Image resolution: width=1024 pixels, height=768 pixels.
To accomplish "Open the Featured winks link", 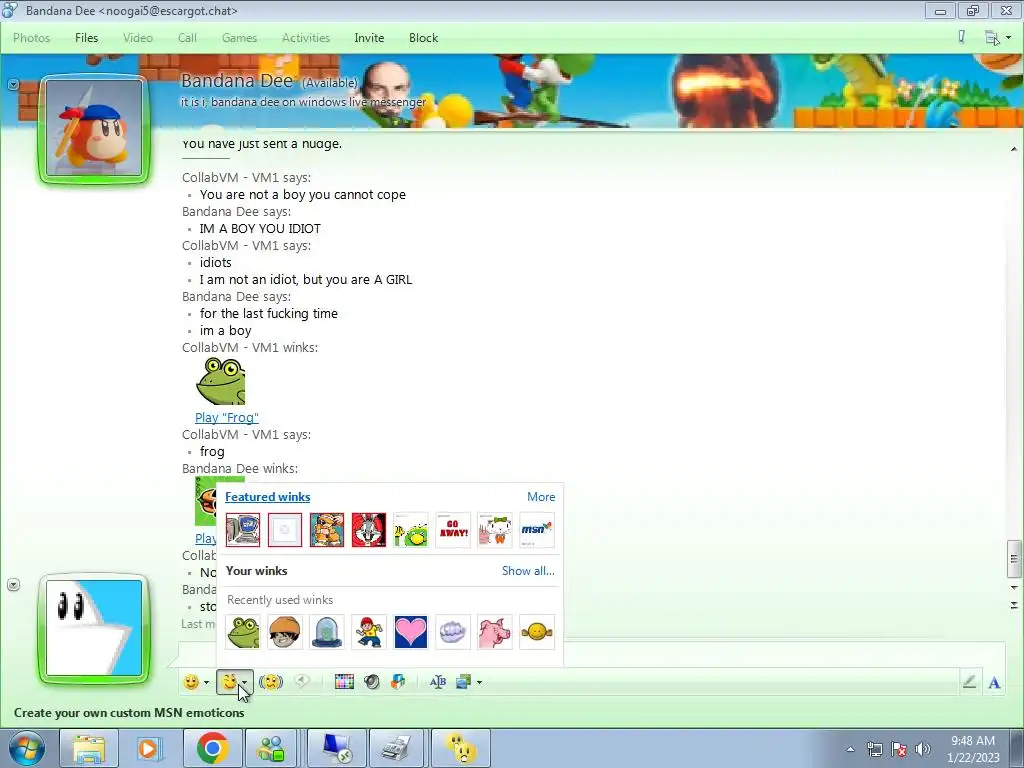I will click(268, 497).
